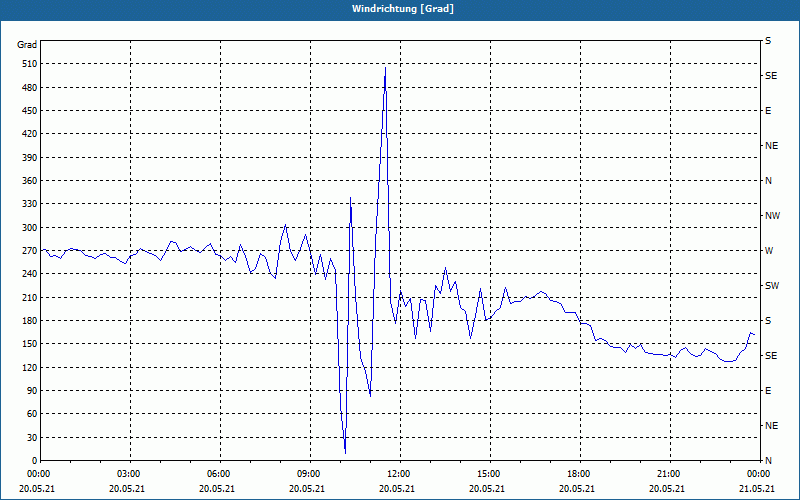The width and height of the screenshot is (800, 500).
Task: Click the 90 y-axis value
Action: 33,391
